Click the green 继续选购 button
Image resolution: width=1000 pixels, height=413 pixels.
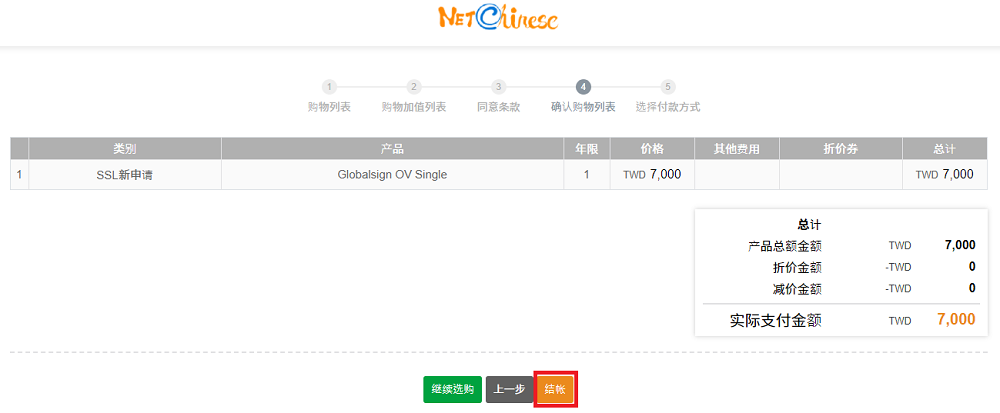click(x=452, y=389)
